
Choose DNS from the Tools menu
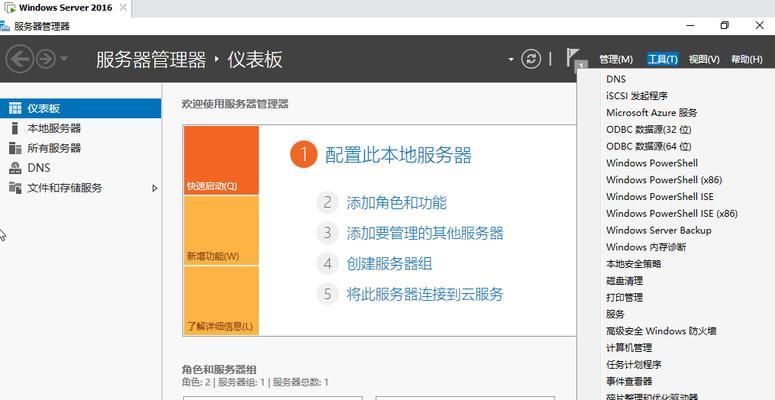point(616,79)
